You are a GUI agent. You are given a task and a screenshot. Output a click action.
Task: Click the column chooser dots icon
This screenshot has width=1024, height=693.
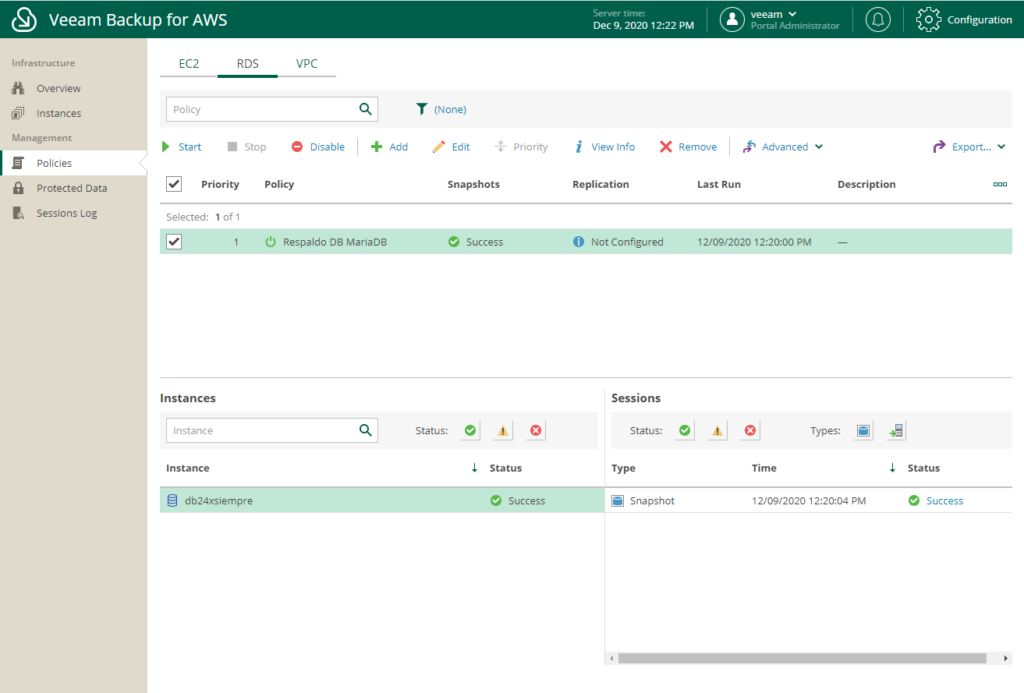(1000, 184)
